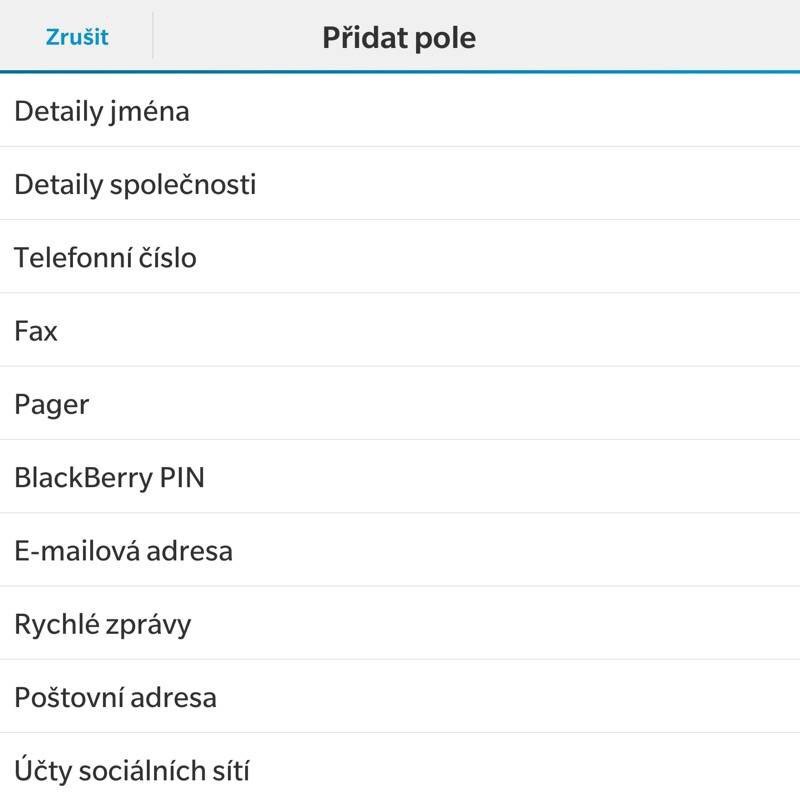Screen dimensions: 800x800
Task: Open the social network accounts option
Action: (400, 770)
